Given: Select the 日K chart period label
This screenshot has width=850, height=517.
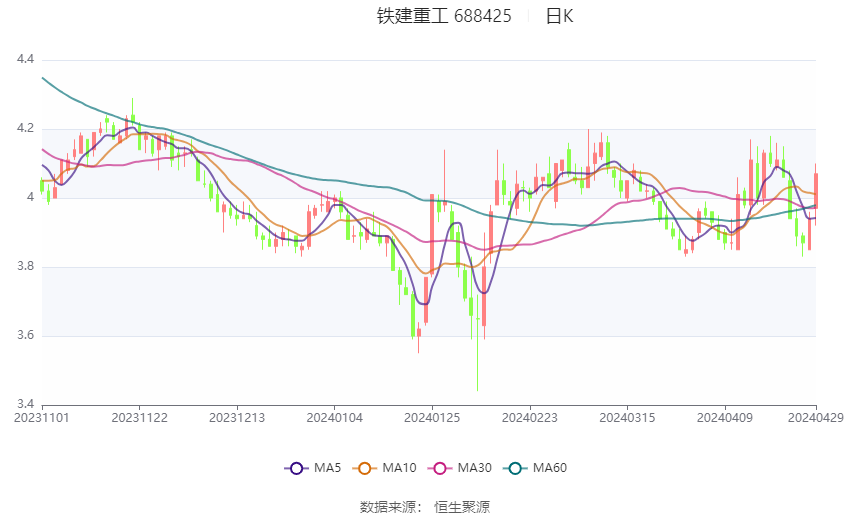Looking at the screenshot, I should [x=559, y=16].
